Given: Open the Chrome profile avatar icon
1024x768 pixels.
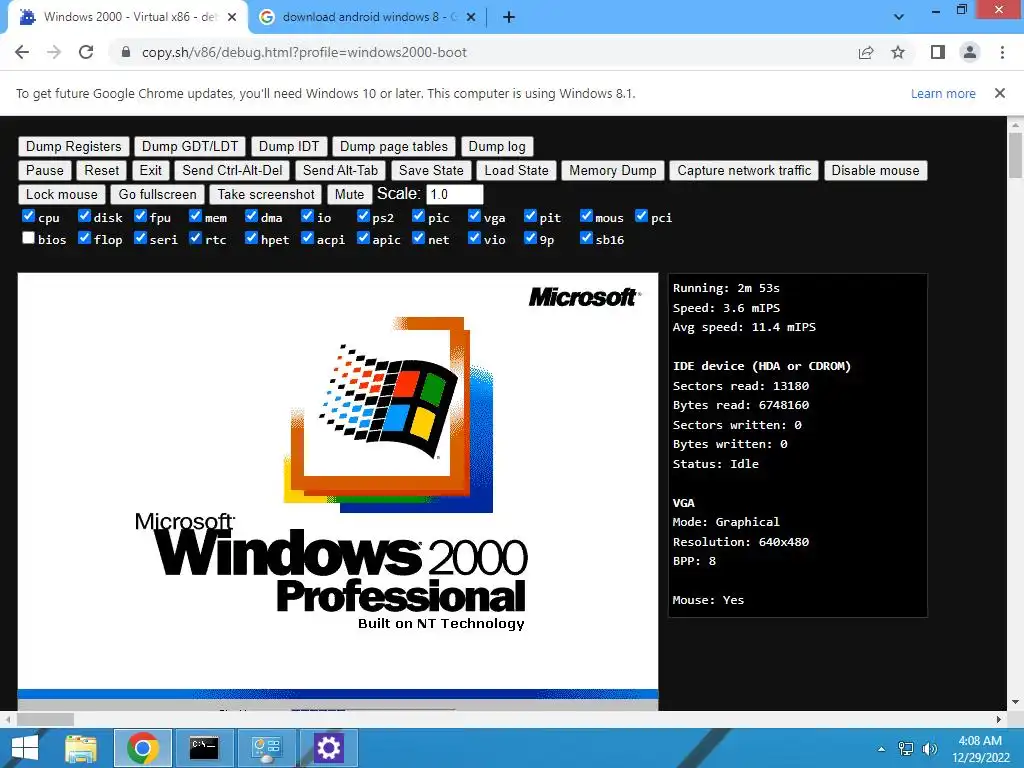Looking at the screenshot, I should tap(970, 52).
